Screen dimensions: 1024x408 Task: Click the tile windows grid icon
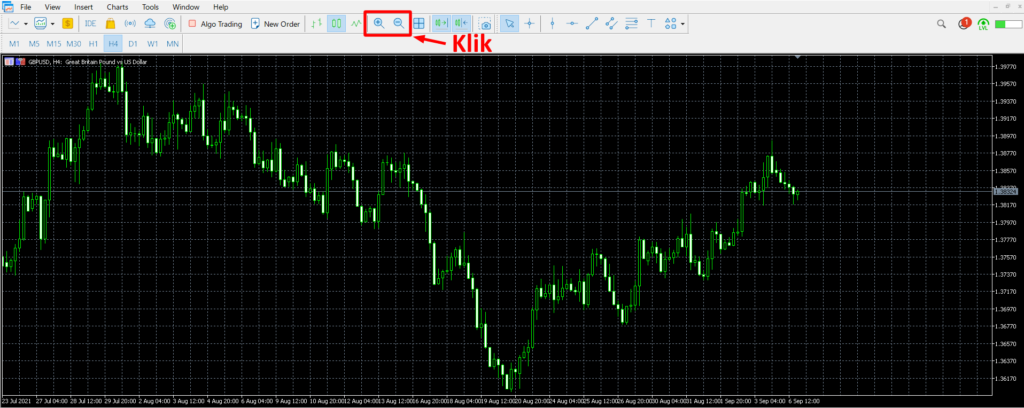(419, 23)
